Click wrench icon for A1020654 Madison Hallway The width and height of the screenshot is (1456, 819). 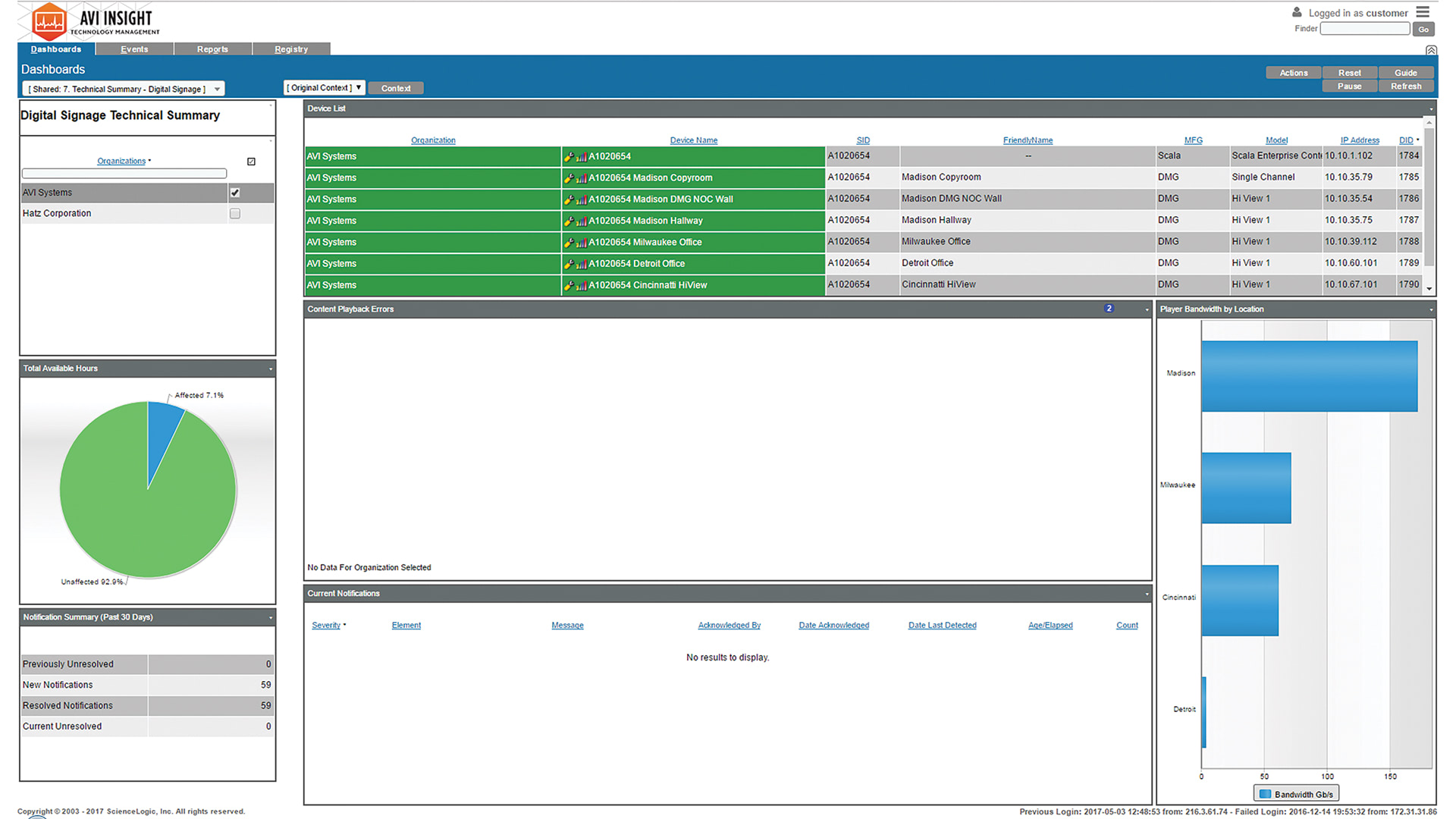point(569,221)
